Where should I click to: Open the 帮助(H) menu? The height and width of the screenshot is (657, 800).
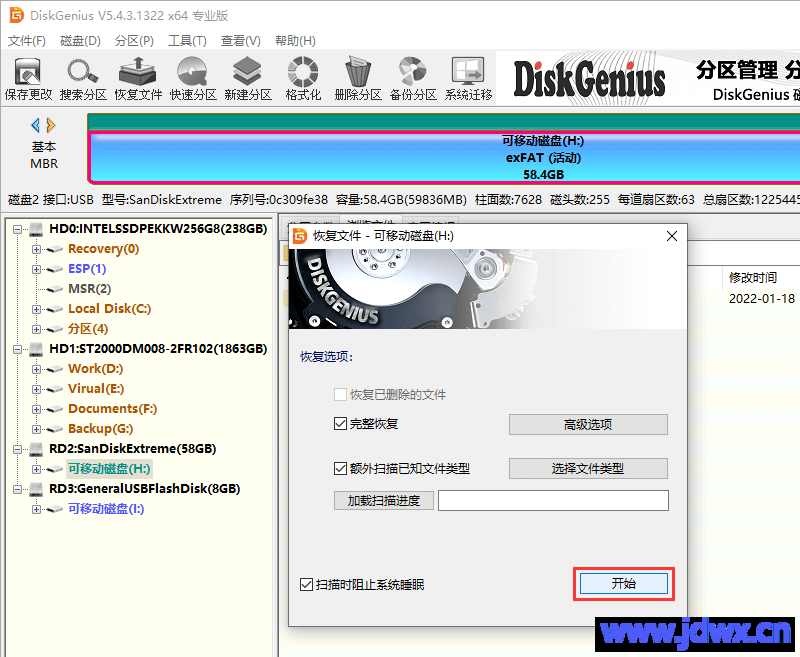click(295, 41)
